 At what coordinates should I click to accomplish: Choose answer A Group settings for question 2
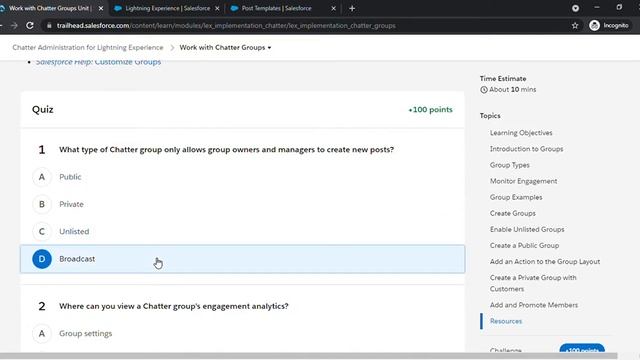[242, 333]
